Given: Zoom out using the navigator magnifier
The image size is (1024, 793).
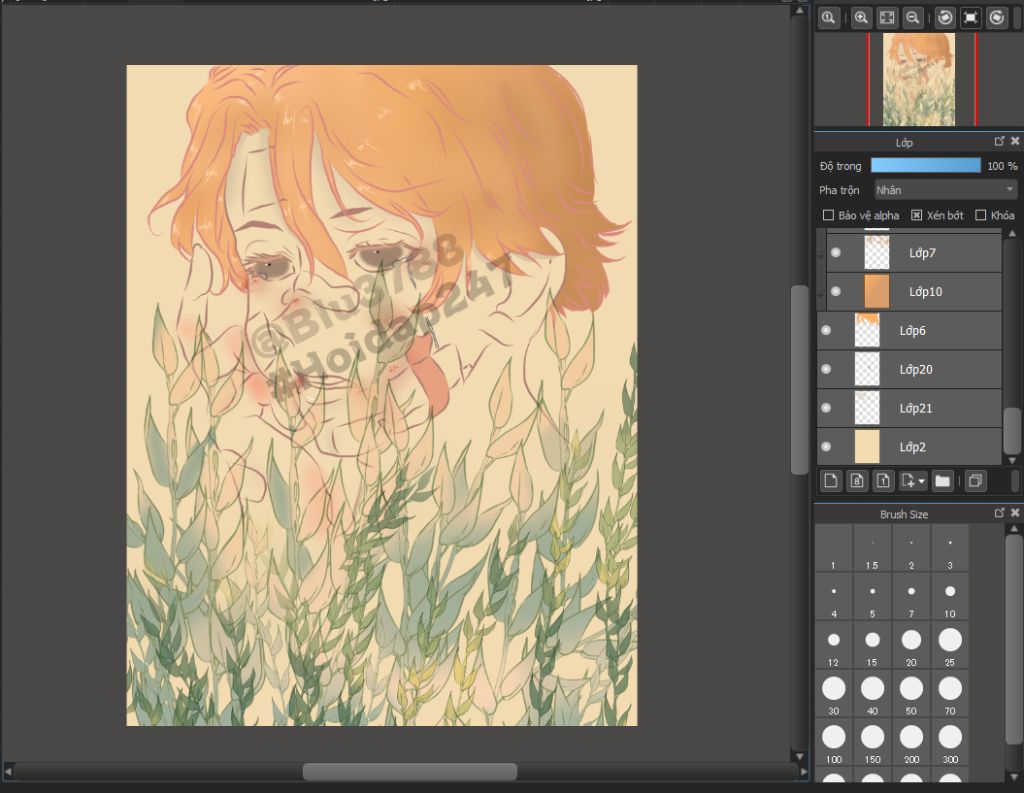Looking at the screenshot, I should coord(912,18).
